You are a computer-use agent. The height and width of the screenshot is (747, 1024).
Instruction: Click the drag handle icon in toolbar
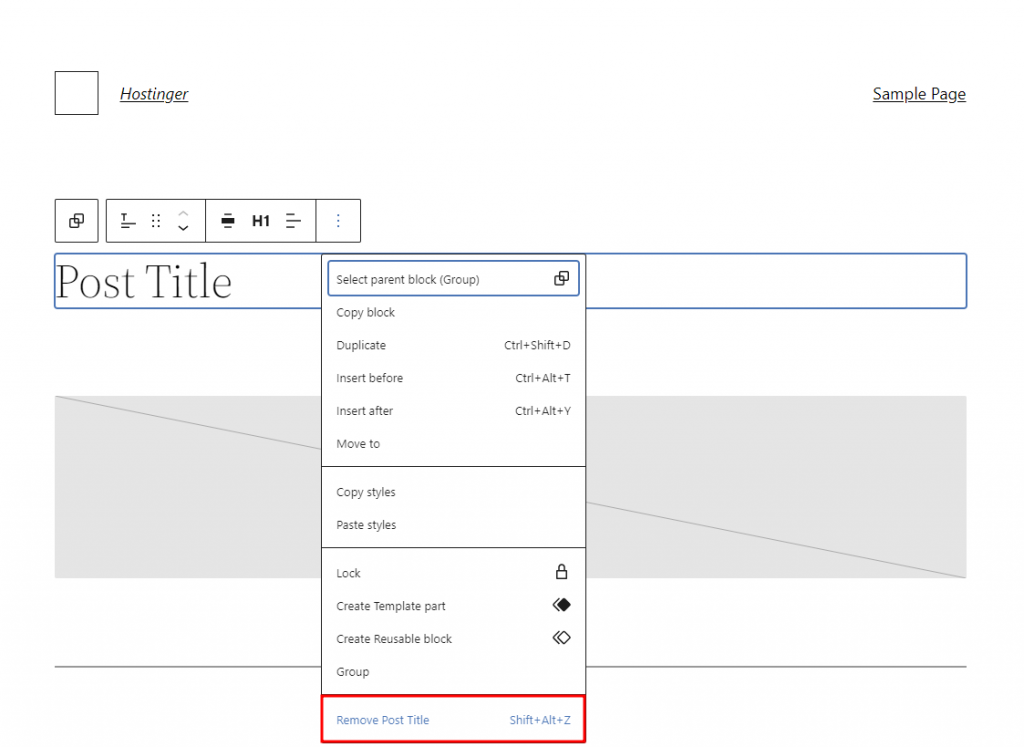click(x=155, y=220)
